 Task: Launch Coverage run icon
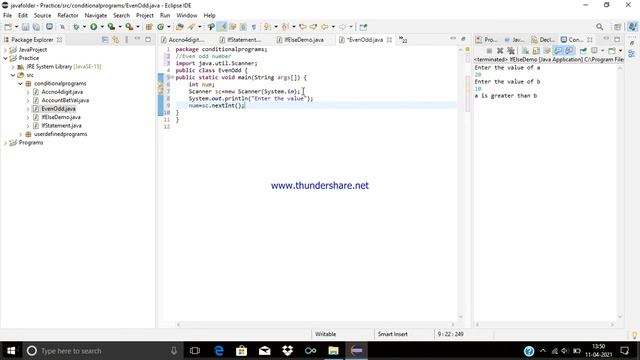tap(111, 27)
